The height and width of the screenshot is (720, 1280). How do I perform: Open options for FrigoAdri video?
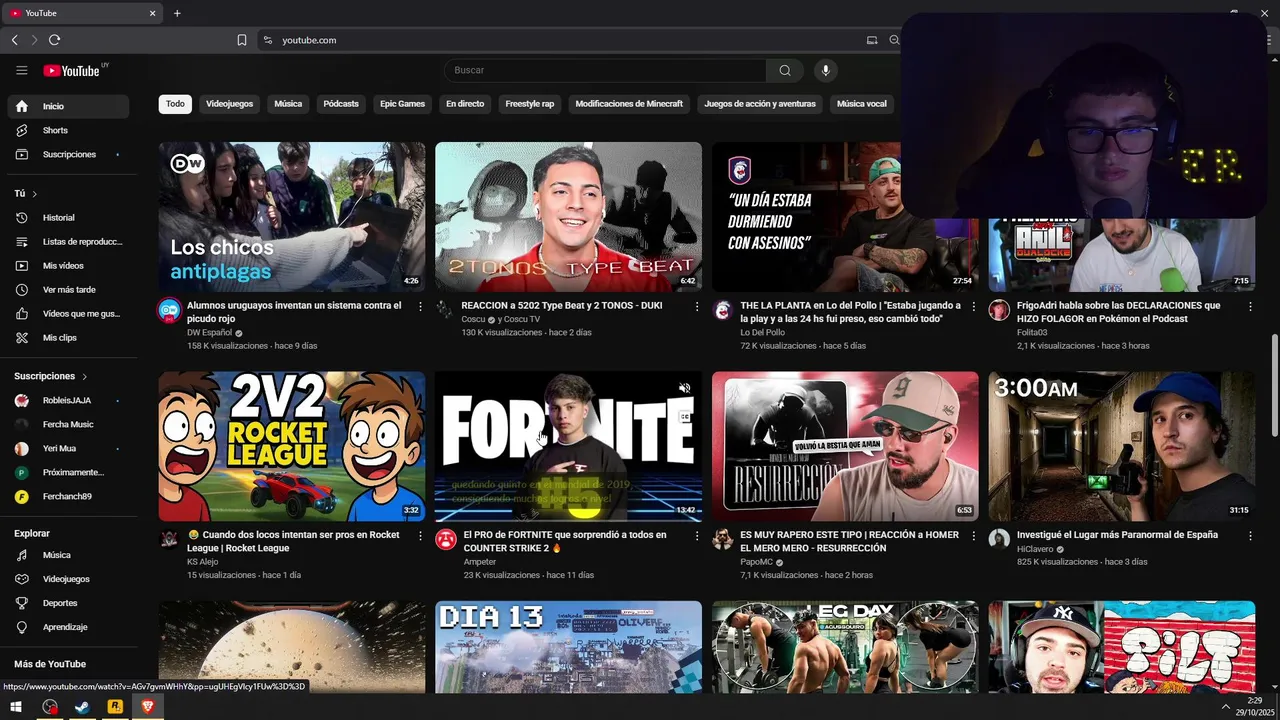[x=1250, y=306]
